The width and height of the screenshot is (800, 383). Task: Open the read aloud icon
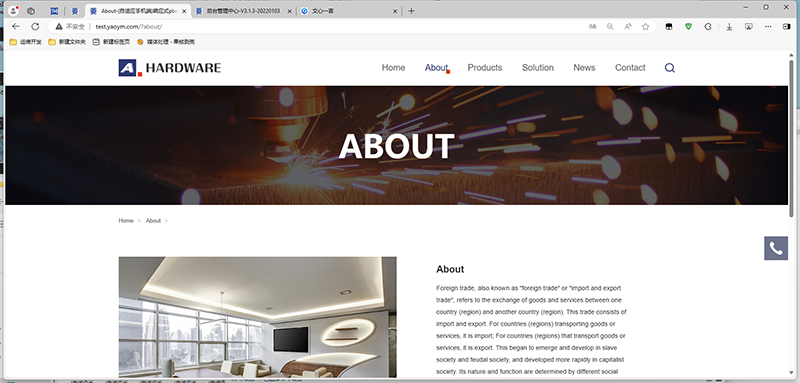[x=628, y=27]
